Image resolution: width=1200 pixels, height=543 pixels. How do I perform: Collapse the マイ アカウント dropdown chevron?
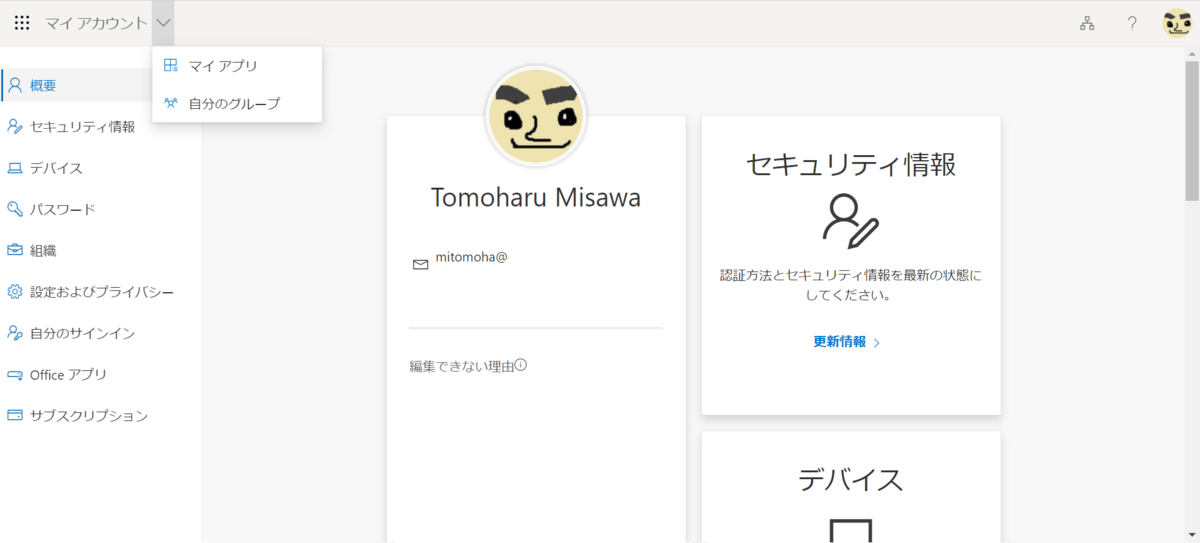[164, 23]
